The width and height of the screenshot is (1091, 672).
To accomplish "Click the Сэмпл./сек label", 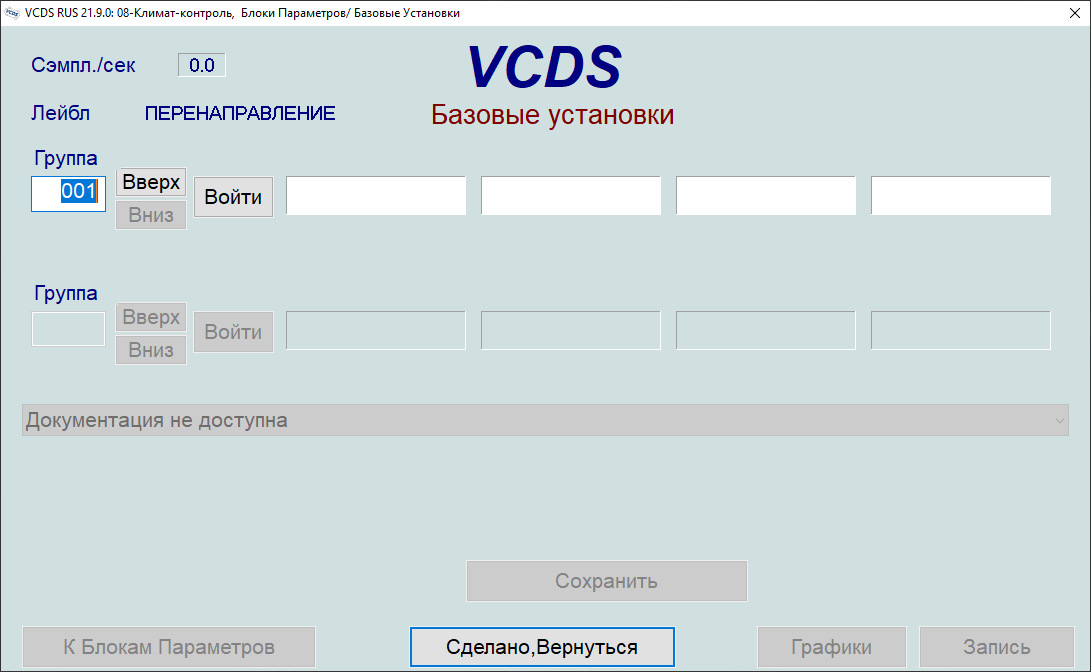I will point(83,65).
